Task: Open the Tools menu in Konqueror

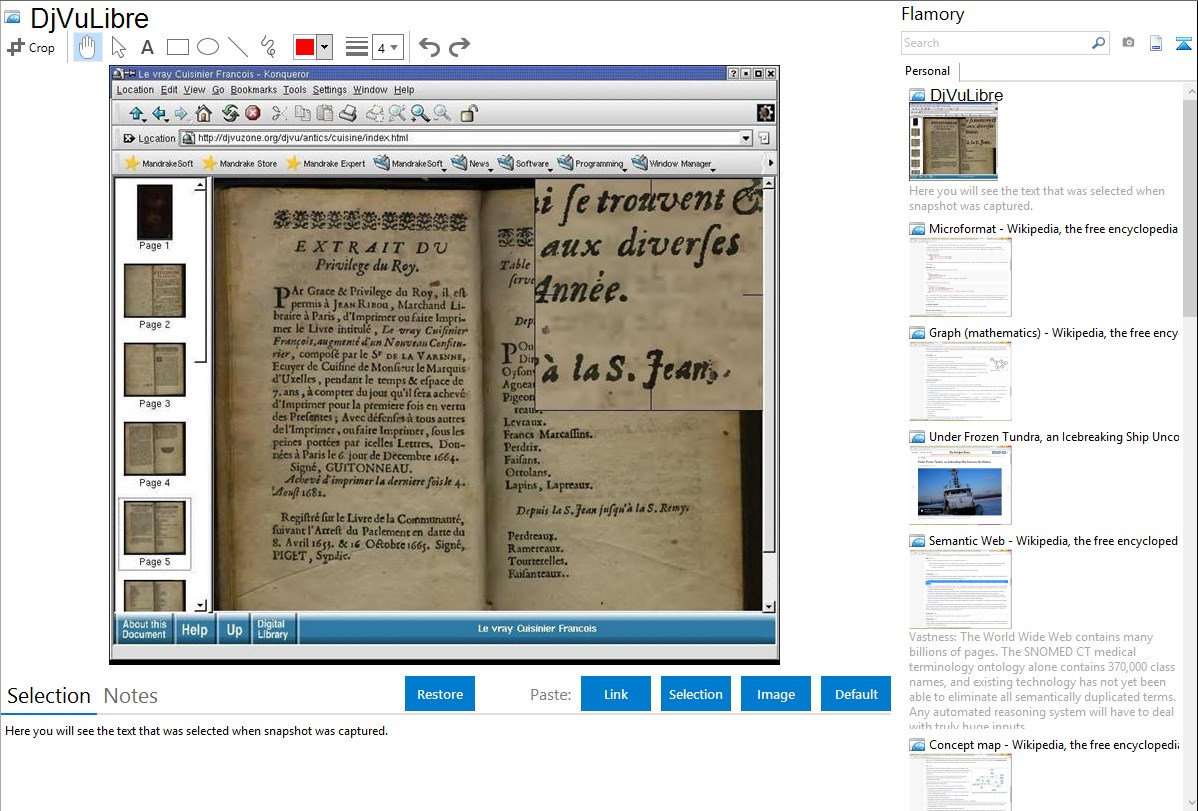Action: [295, 90]
